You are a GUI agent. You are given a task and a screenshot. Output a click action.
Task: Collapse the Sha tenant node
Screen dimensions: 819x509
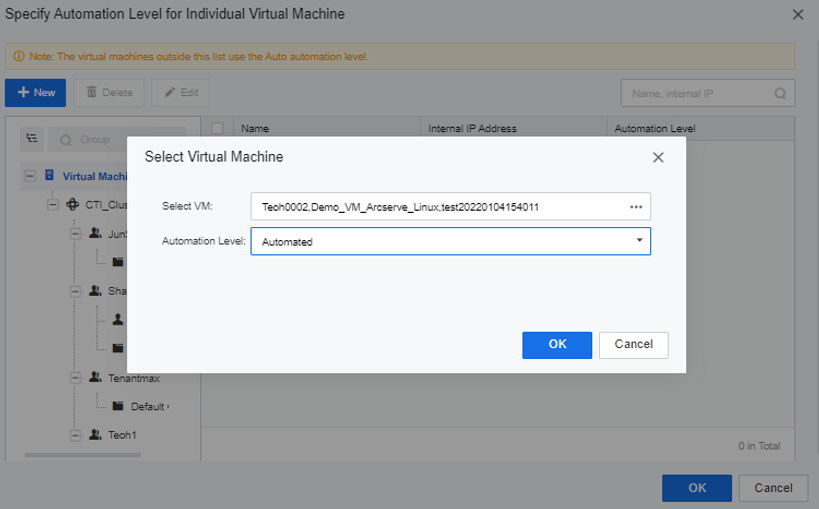(76, 291)
